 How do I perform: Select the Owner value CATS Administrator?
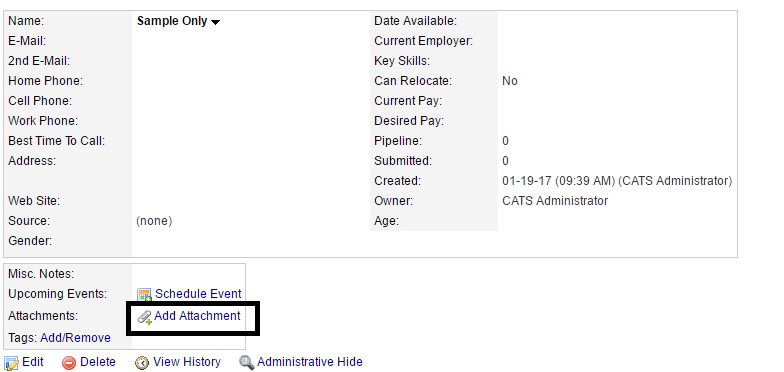tap(555, 201)
